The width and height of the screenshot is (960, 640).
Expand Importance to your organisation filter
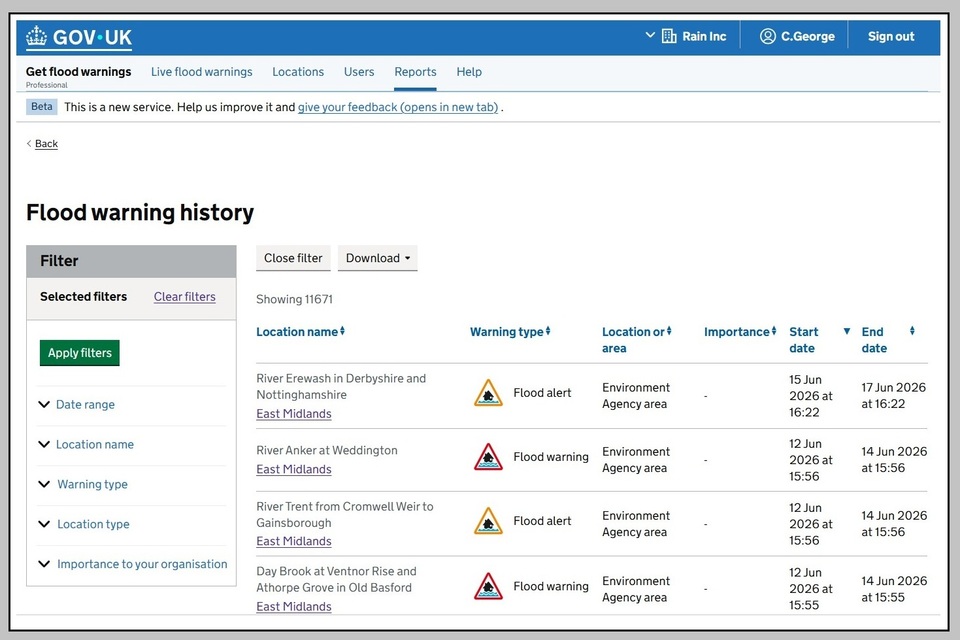point(142,564)
